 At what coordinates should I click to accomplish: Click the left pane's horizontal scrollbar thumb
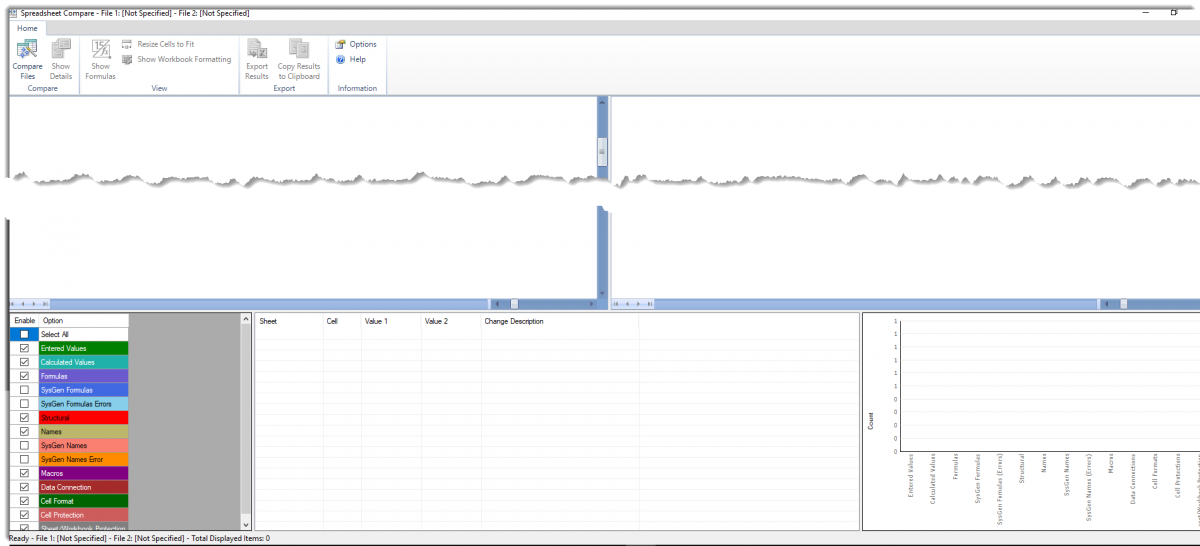point(515,304)
